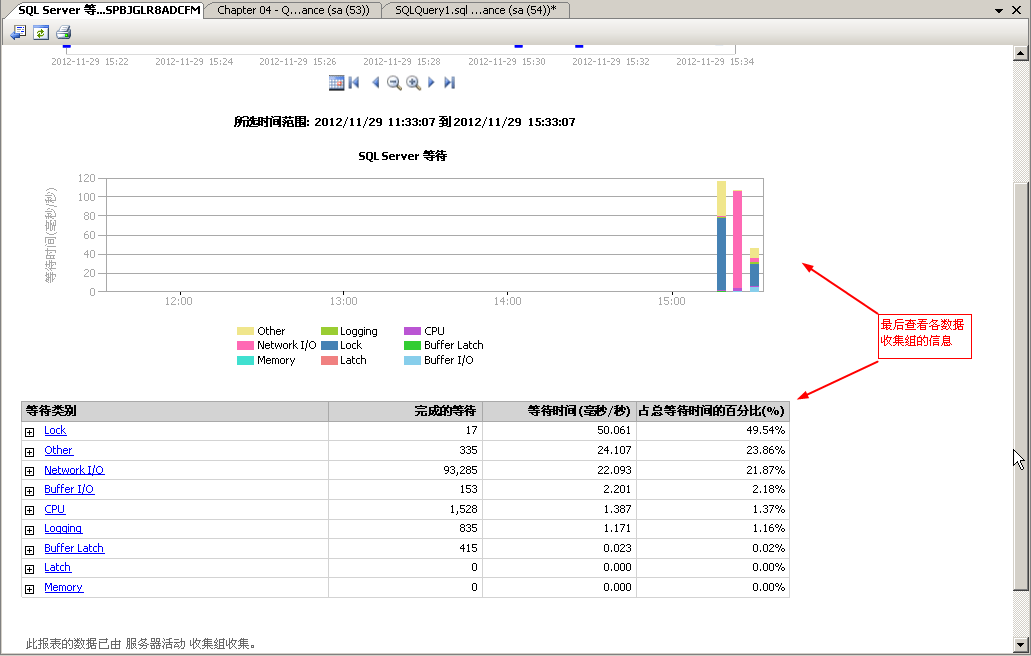Screen dimensions: 1031x656
Task: Jump to last time interval
Action: pyautogui.click(x=450, y=83)
